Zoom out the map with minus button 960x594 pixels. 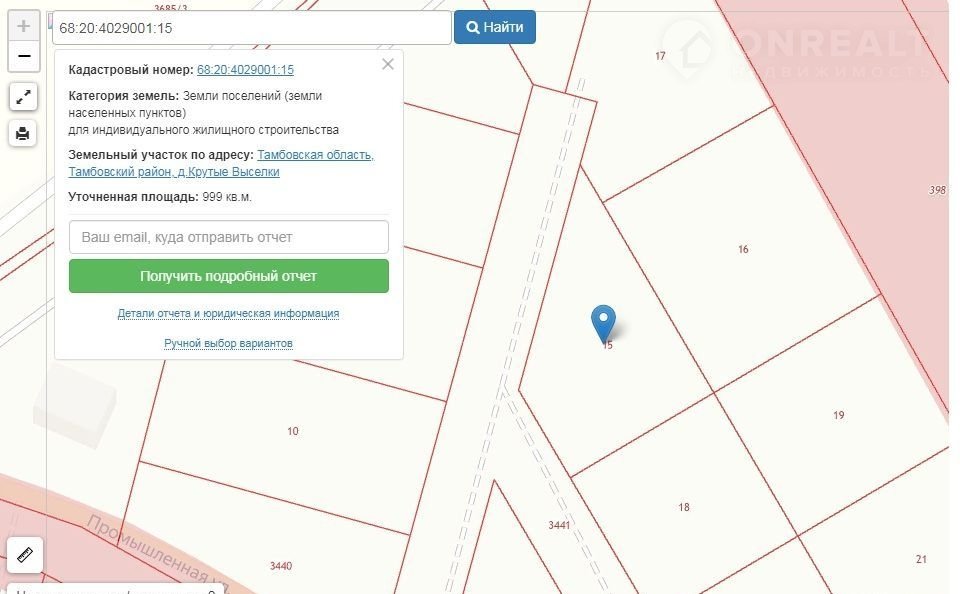click(x=24, y=56)
